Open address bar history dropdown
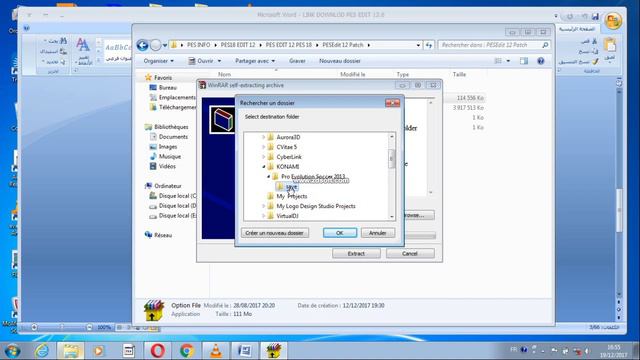 418,45
